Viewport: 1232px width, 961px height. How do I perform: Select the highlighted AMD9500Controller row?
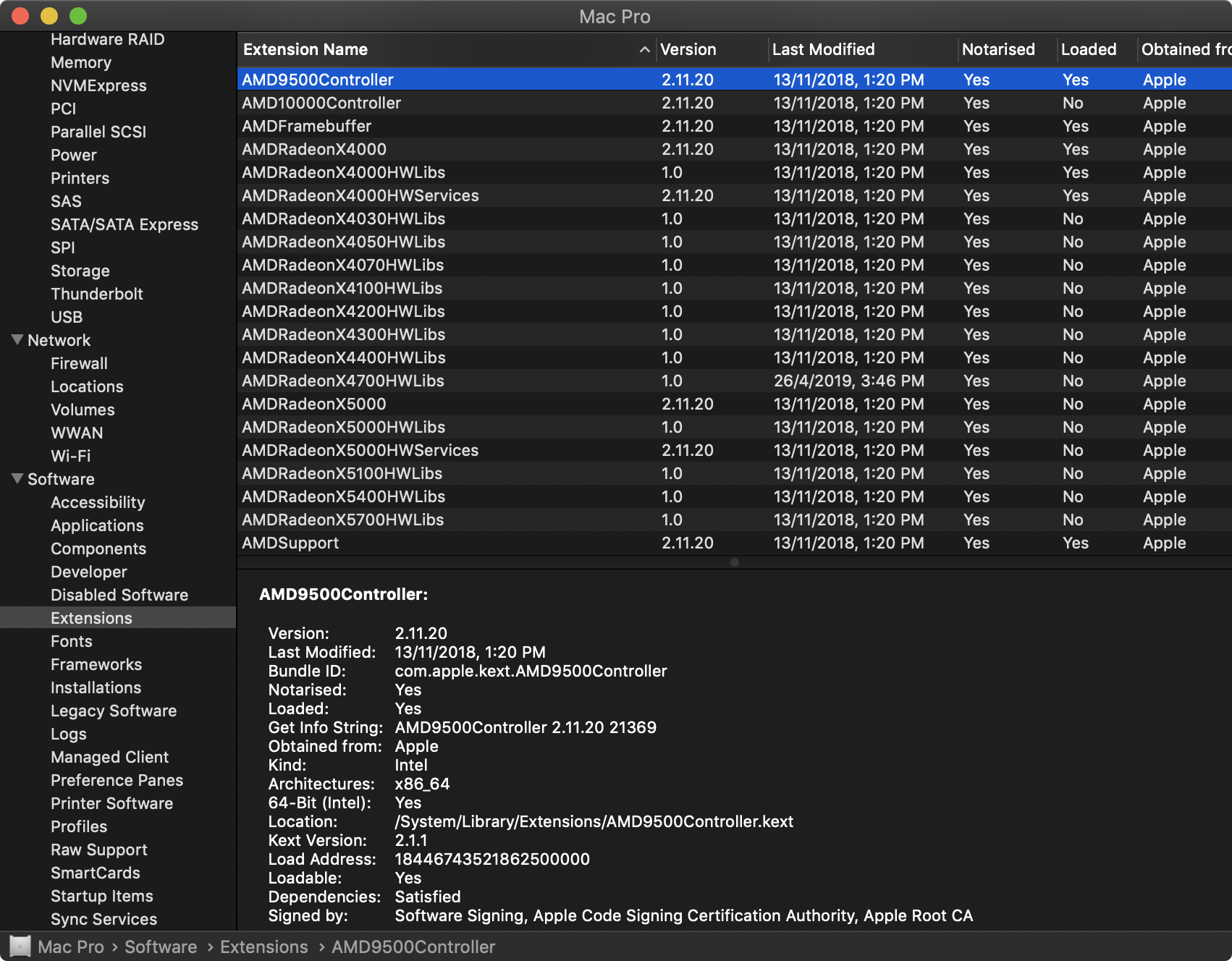coord(735,80)
